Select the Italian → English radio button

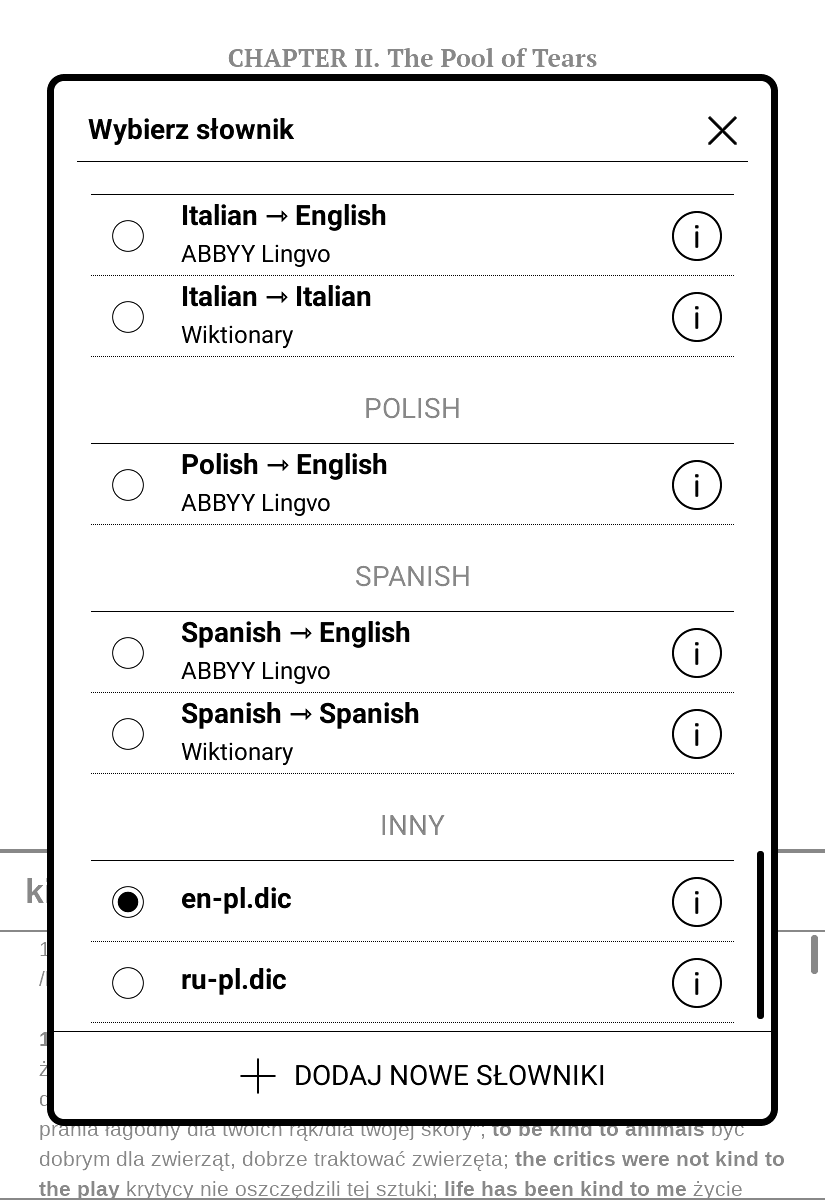tap(128, 236)
